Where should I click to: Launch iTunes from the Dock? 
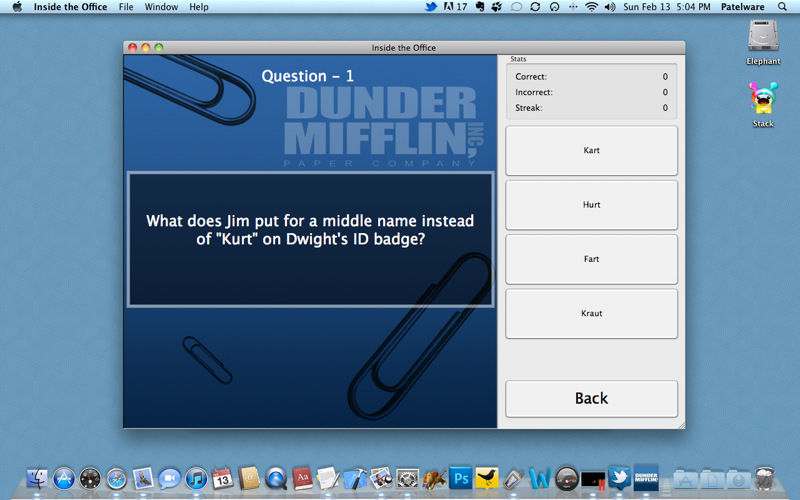pyautogui.click(x=196, y=479)
